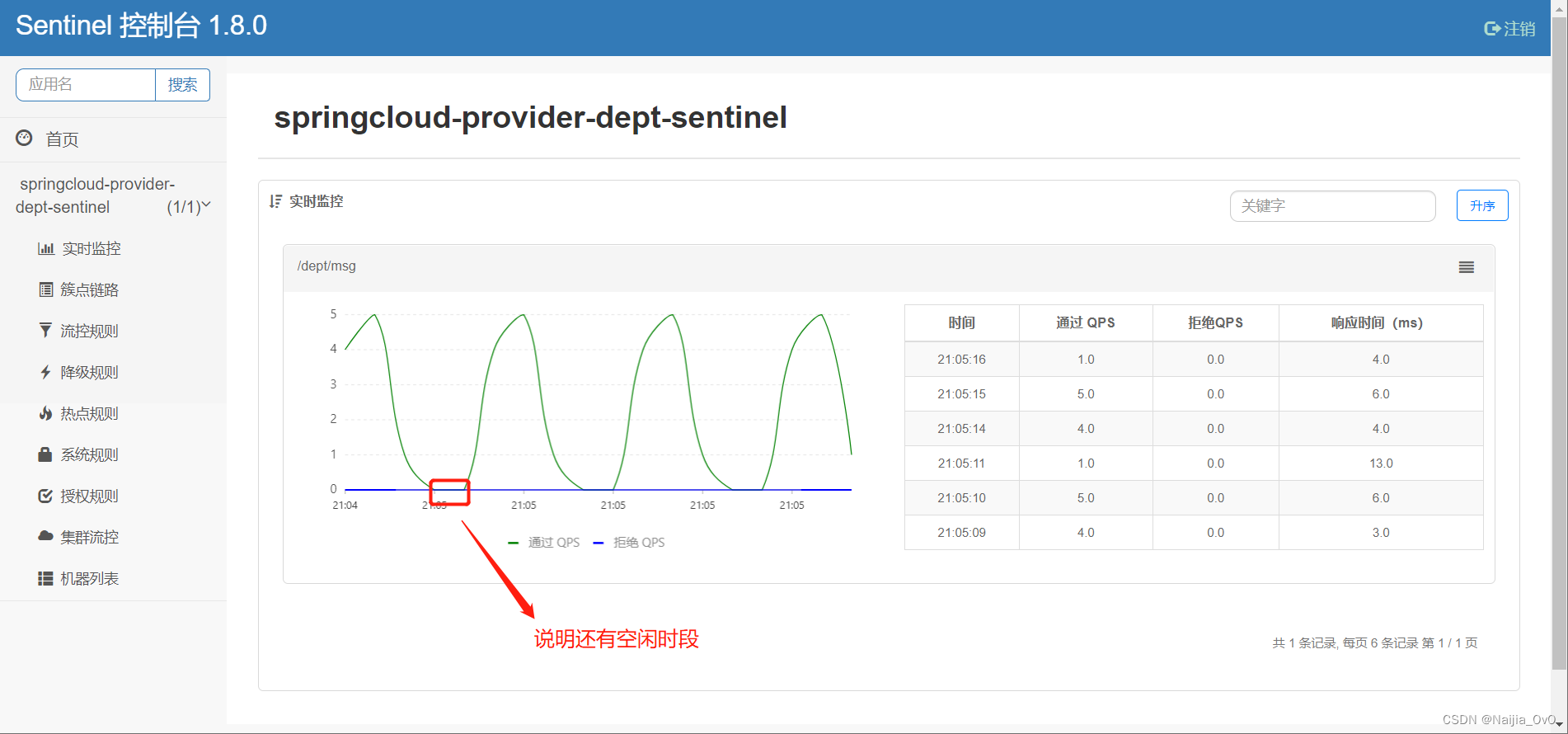The height and width of the screenshot is (734, 1568).
Task: Open 实时监控 in the sidebar
Action: tap(91, 248)
